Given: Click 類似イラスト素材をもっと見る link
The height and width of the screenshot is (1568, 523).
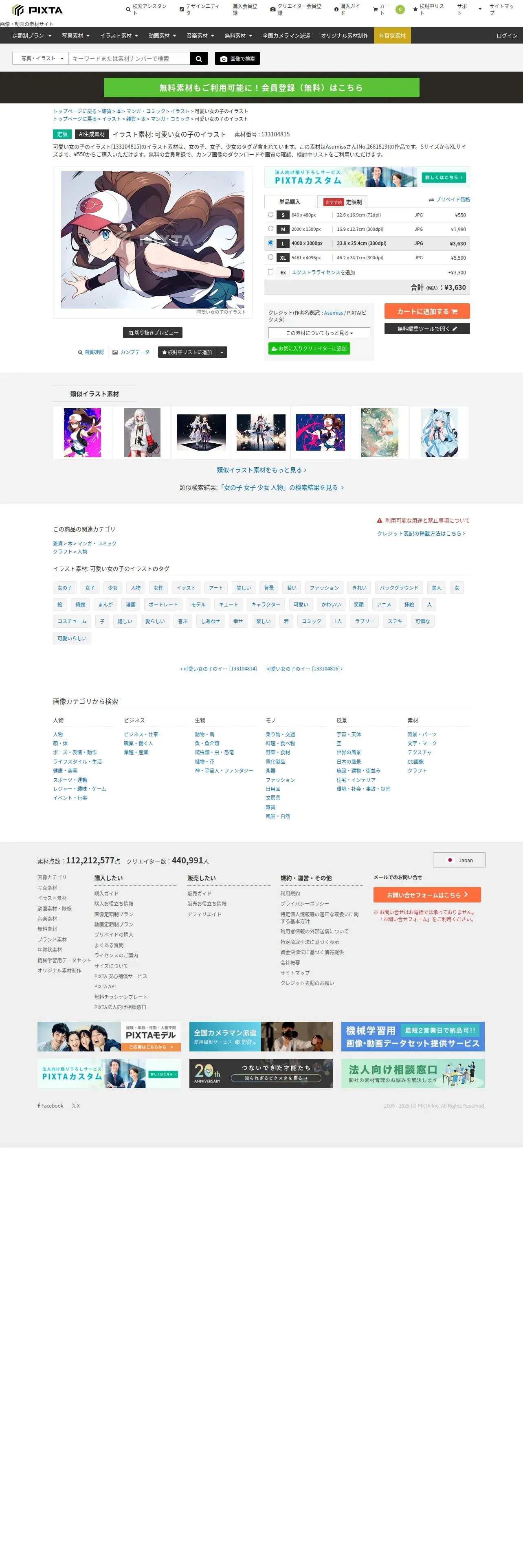Looking at the screenshot, I should pos(261,470).
